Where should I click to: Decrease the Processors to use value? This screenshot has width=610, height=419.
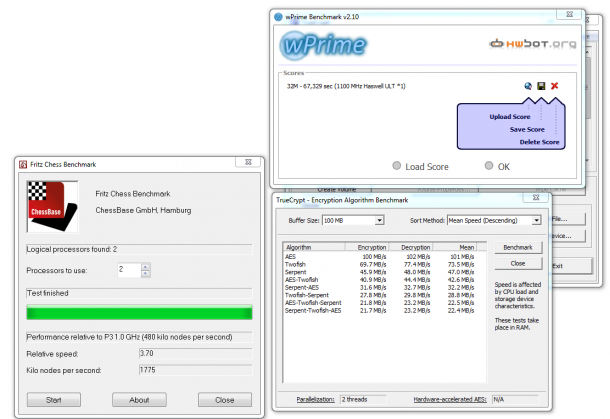pos(145,273)
